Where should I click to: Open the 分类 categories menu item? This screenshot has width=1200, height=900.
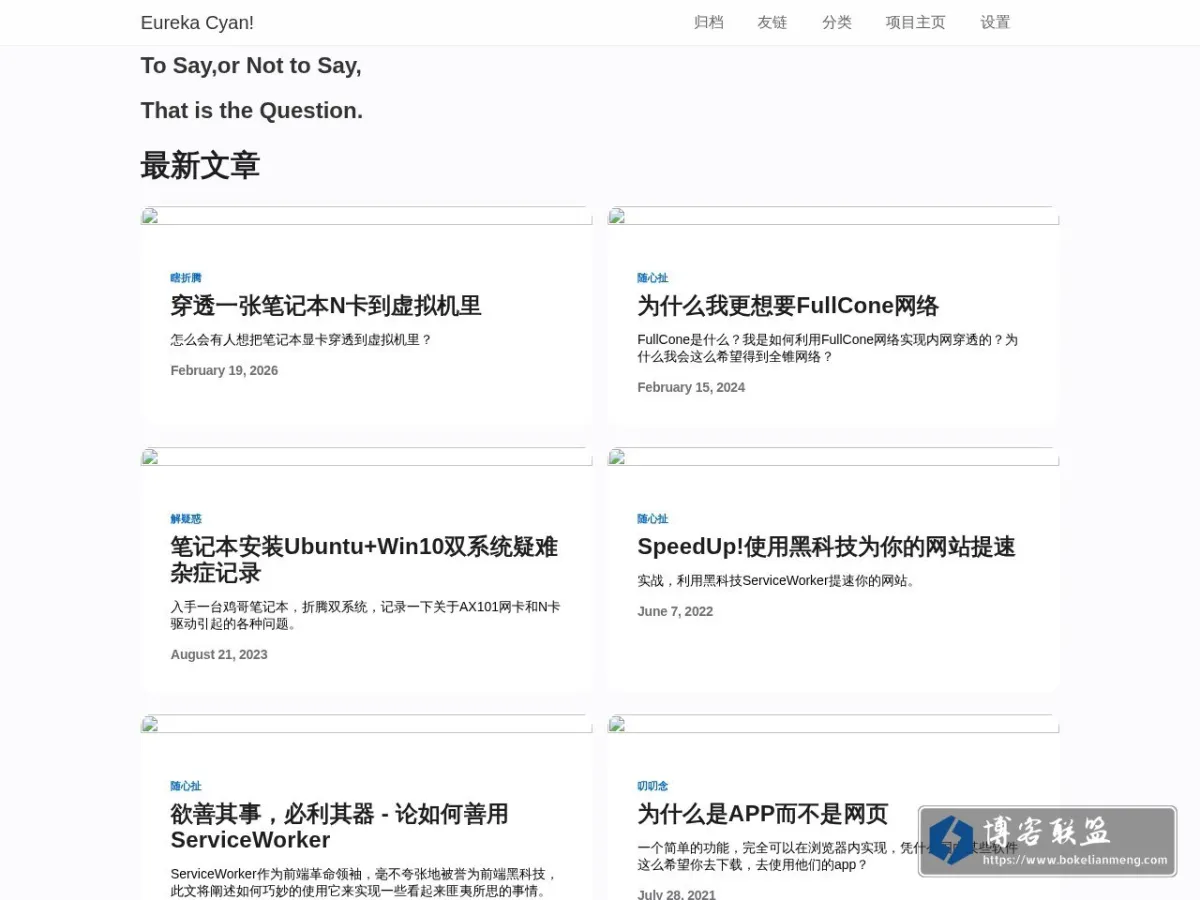(x=837, y=22)
